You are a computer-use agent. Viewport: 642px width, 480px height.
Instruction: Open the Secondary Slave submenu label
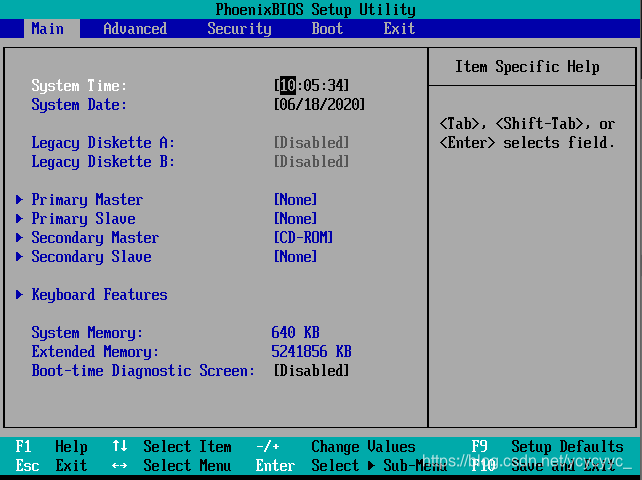point(91,257)
